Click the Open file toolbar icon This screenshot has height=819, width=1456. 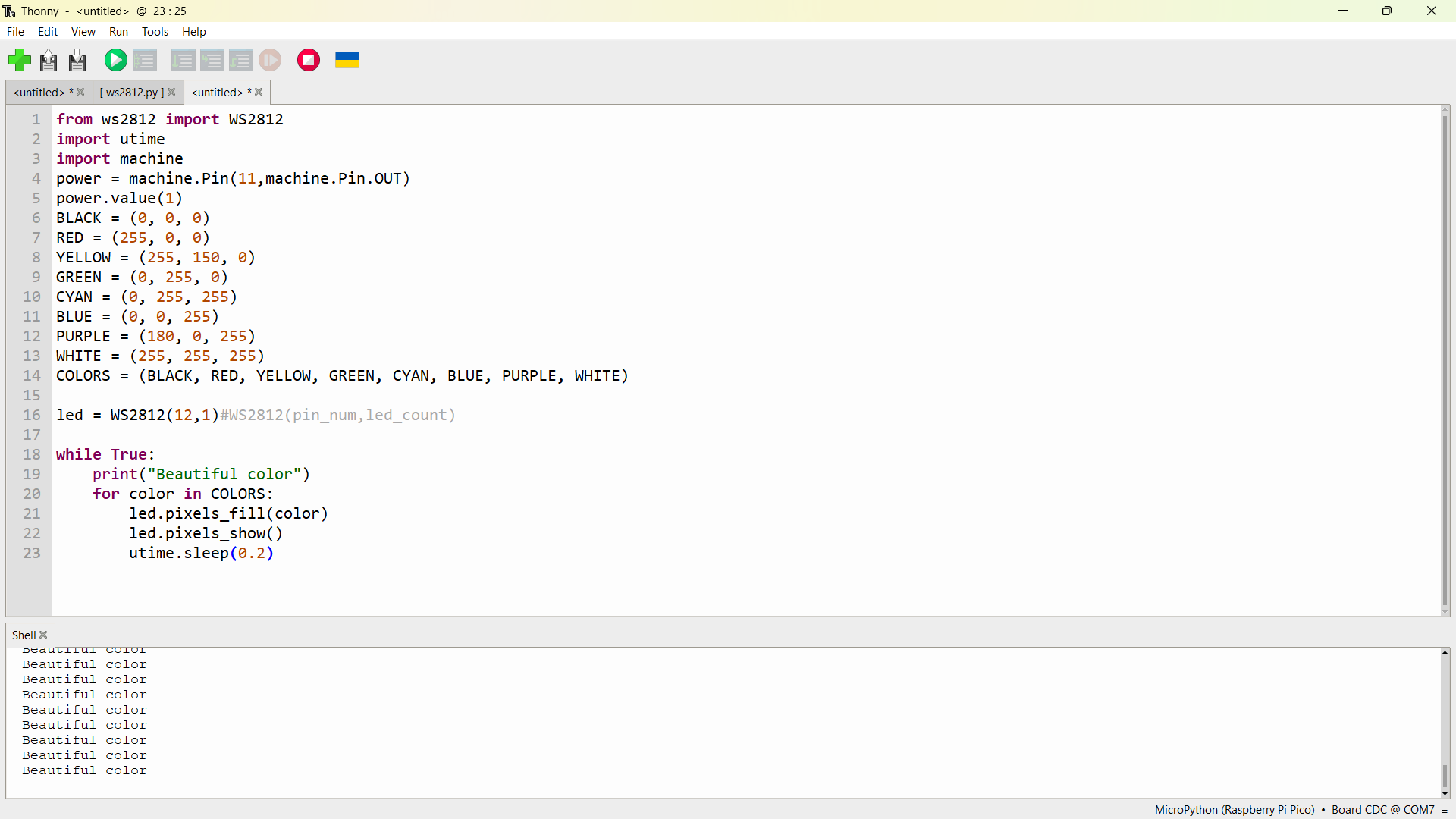point(49,60)
